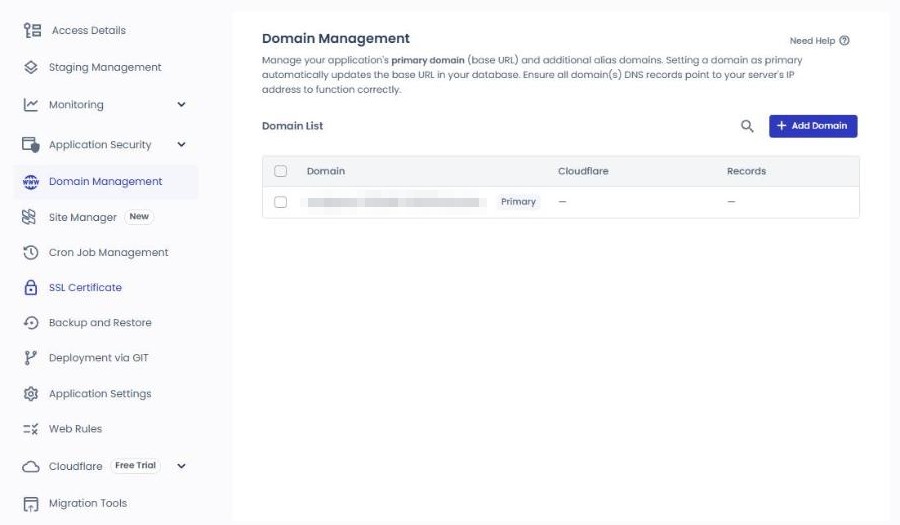The width and height of the screenshot is (900, 525).
Task: Click the Backup and Restore icon
Action: click(x=31, y=322)
